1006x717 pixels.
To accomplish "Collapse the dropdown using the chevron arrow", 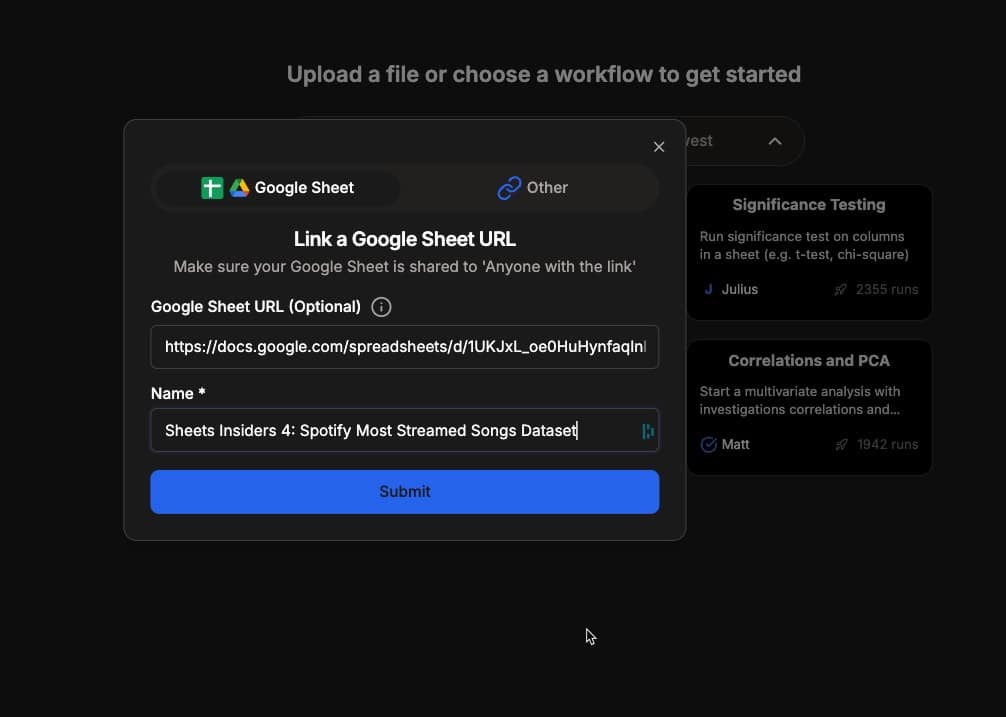I will (x=775, y=141).
